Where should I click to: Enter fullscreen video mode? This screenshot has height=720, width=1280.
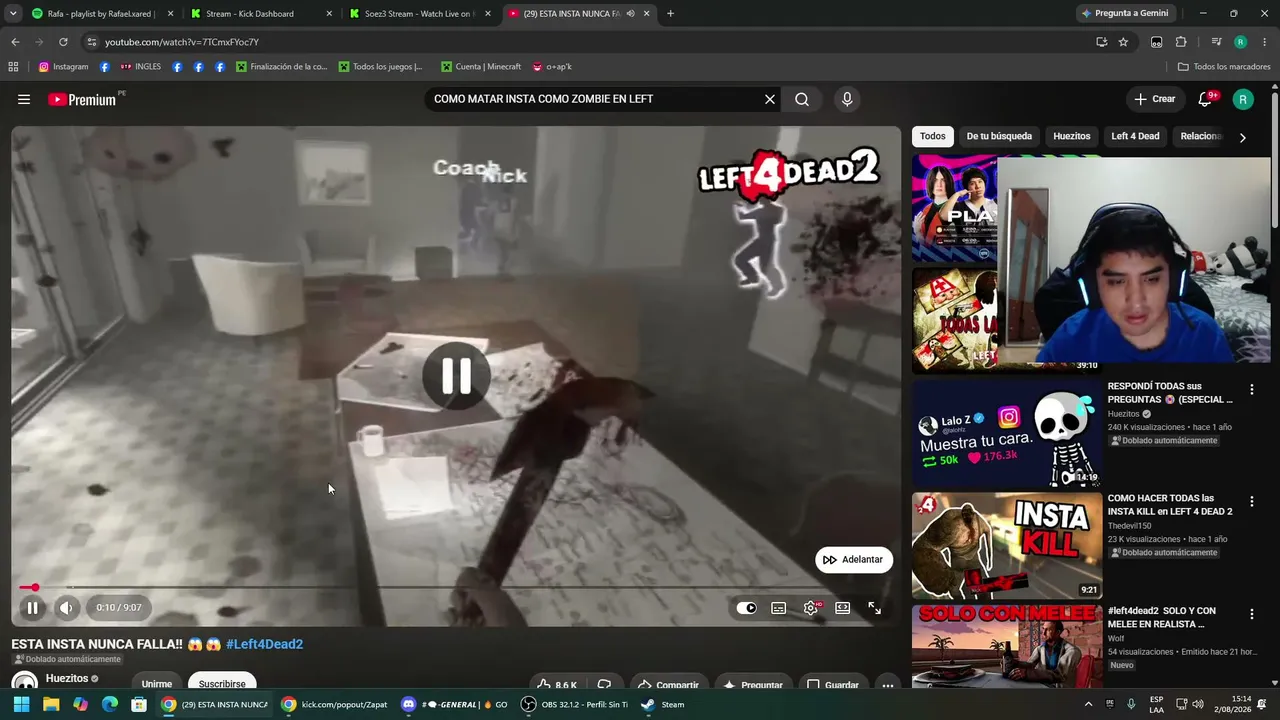click(x=875, y=608)
